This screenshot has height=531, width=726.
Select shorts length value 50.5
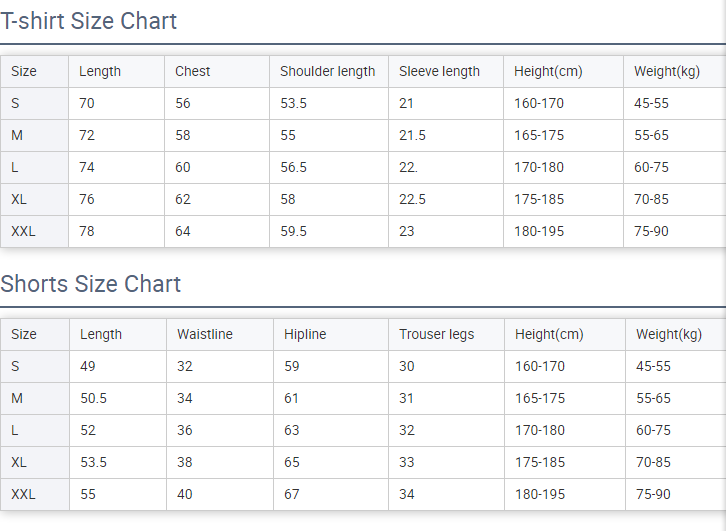(x=93, y=398)
